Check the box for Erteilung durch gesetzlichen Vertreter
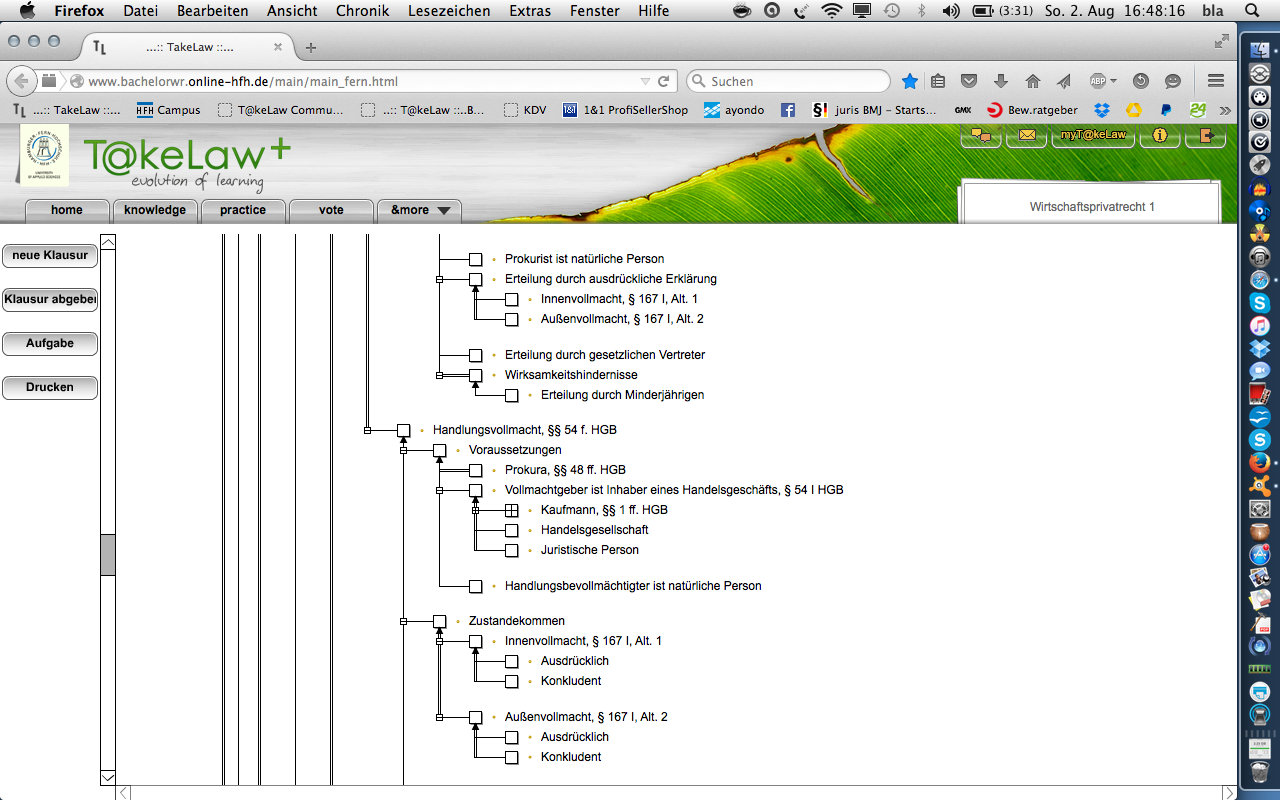The image size is (1280, 800). pyautogui.click(x=476, y=356)
